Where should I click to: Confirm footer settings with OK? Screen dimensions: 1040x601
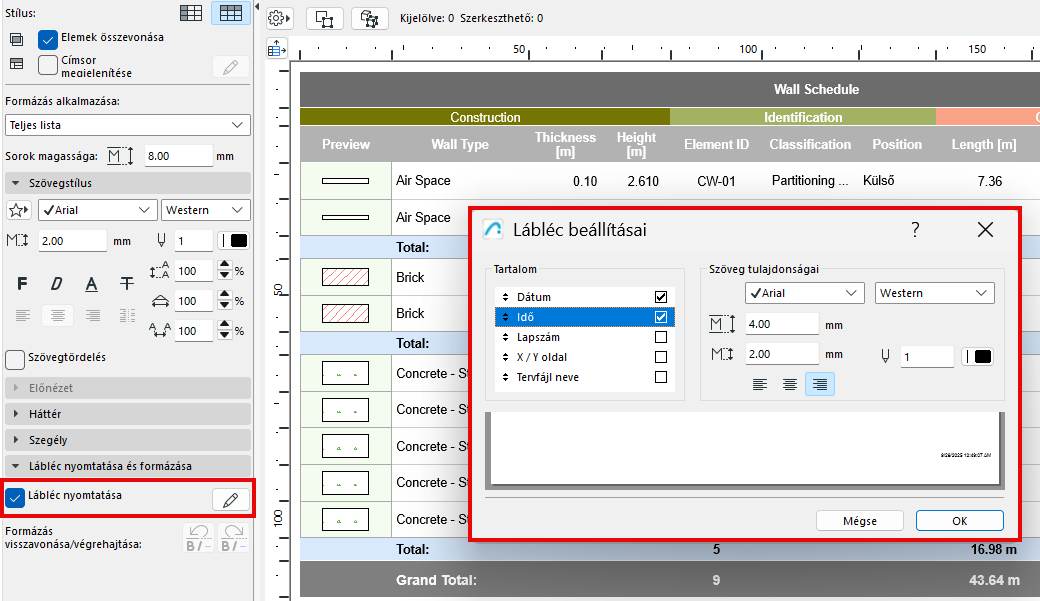tap(958, 520)
